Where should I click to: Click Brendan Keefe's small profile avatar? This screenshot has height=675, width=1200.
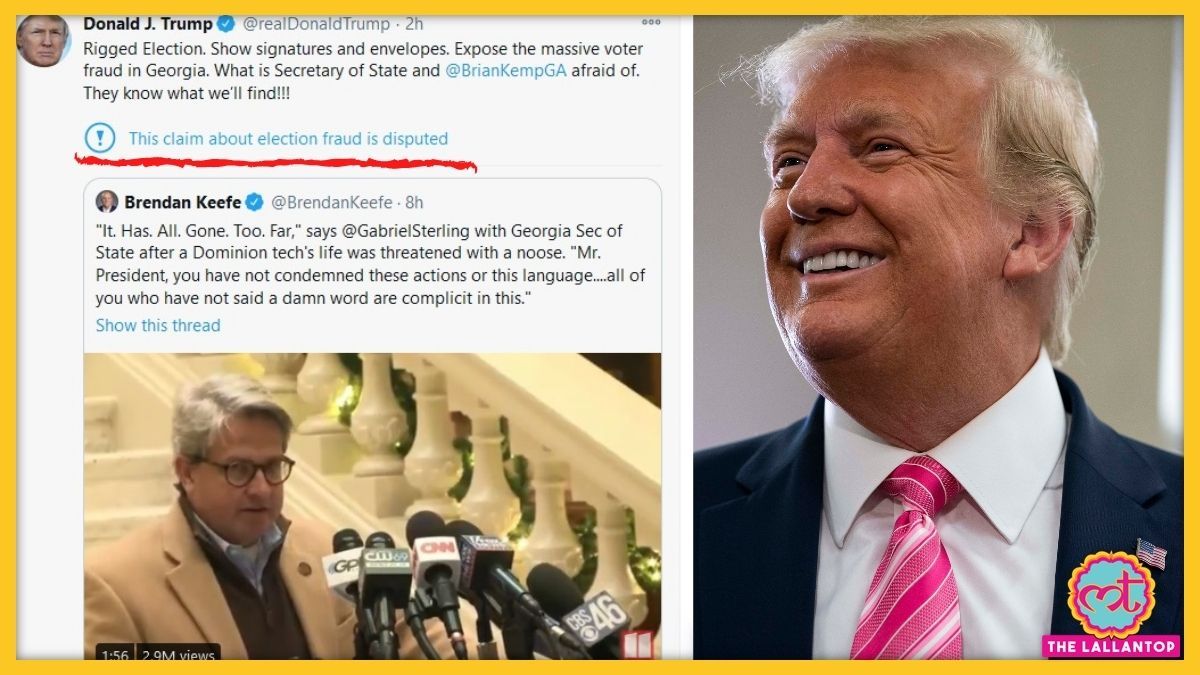click(107, 201)
